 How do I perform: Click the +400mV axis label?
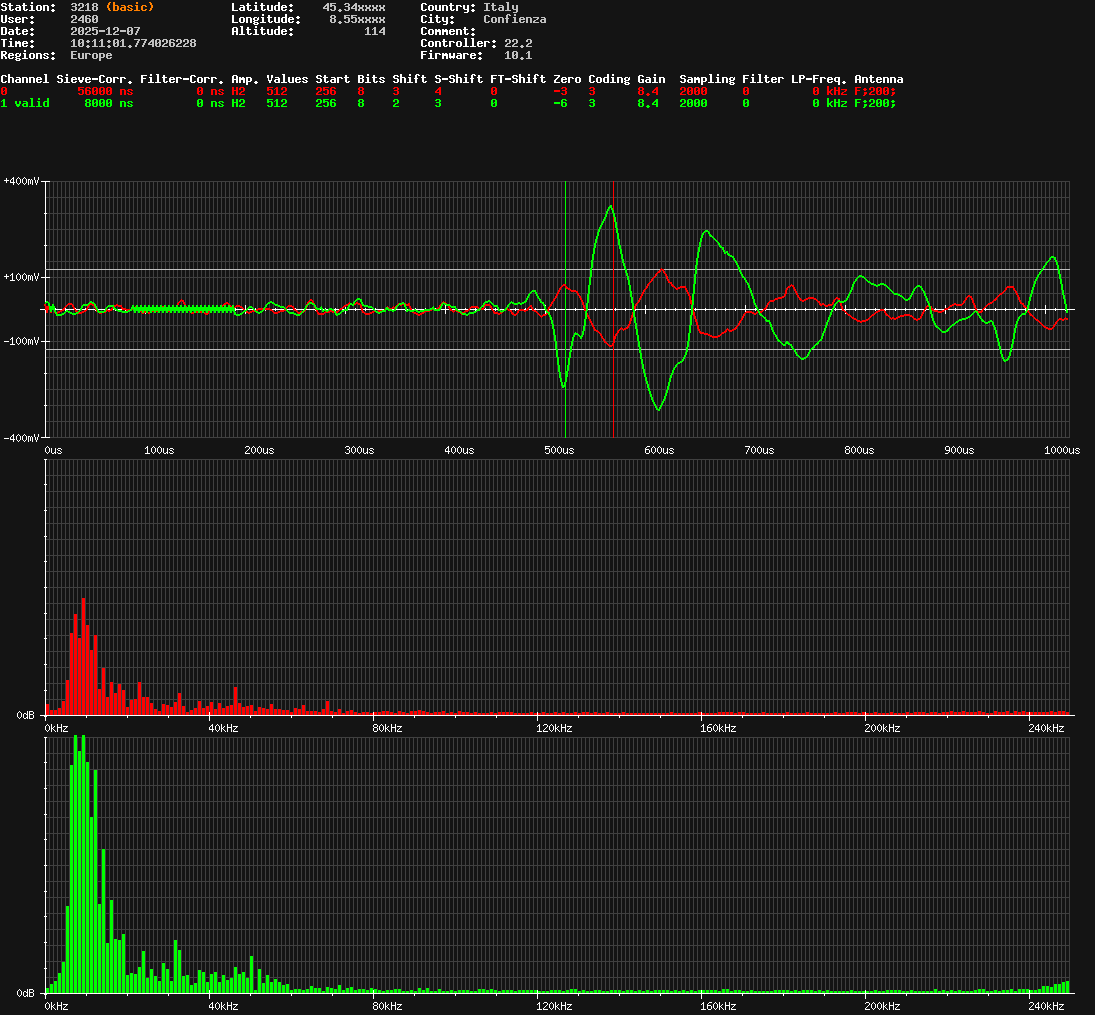coord(22,181)
